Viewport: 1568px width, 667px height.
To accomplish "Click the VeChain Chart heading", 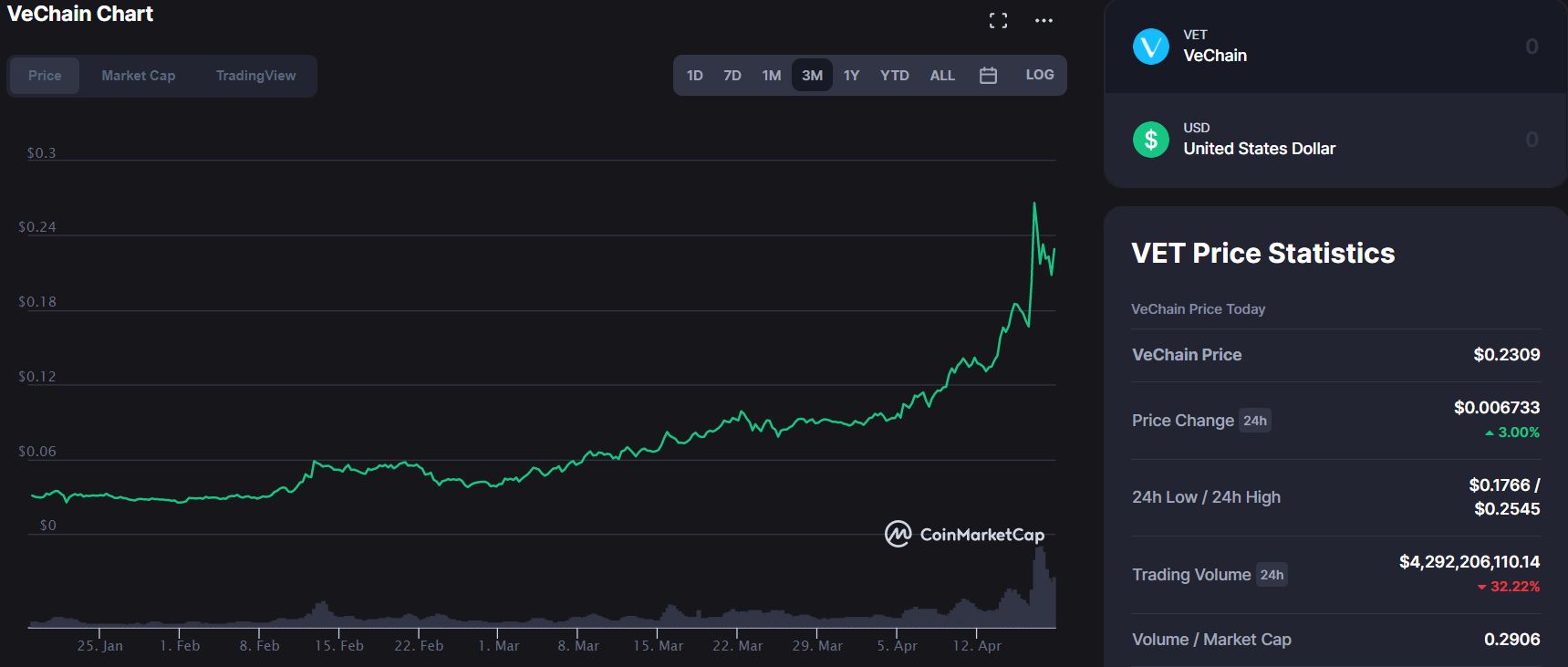I will [80, 14].
